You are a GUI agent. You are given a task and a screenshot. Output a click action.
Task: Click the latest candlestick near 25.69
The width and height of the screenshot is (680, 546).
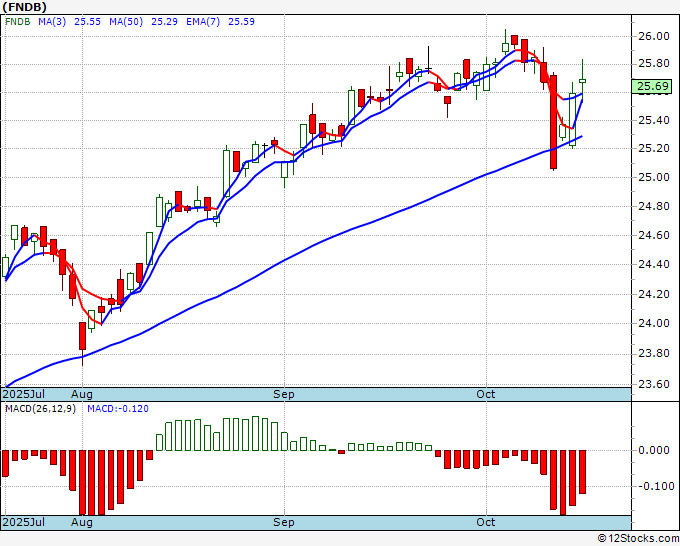click(x=582, y=81)
